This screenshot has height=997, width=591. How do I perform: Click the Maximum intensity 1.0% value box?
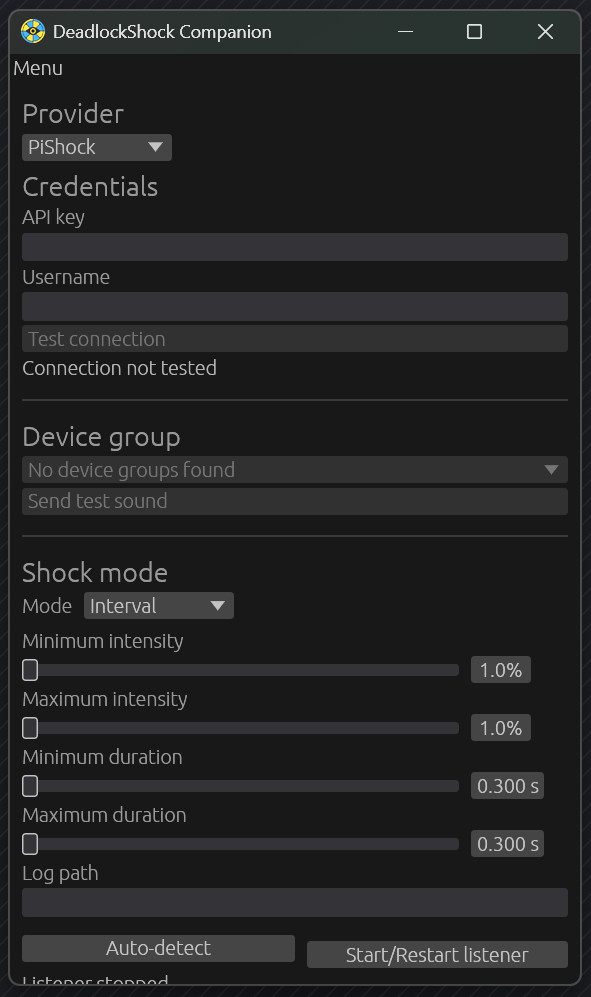(501, 728)
